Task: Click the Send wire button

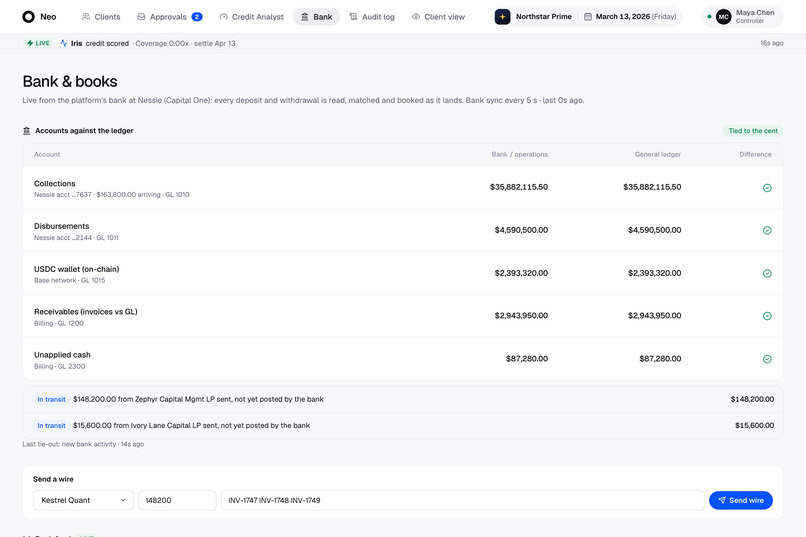Action: (x=741, y=500)
